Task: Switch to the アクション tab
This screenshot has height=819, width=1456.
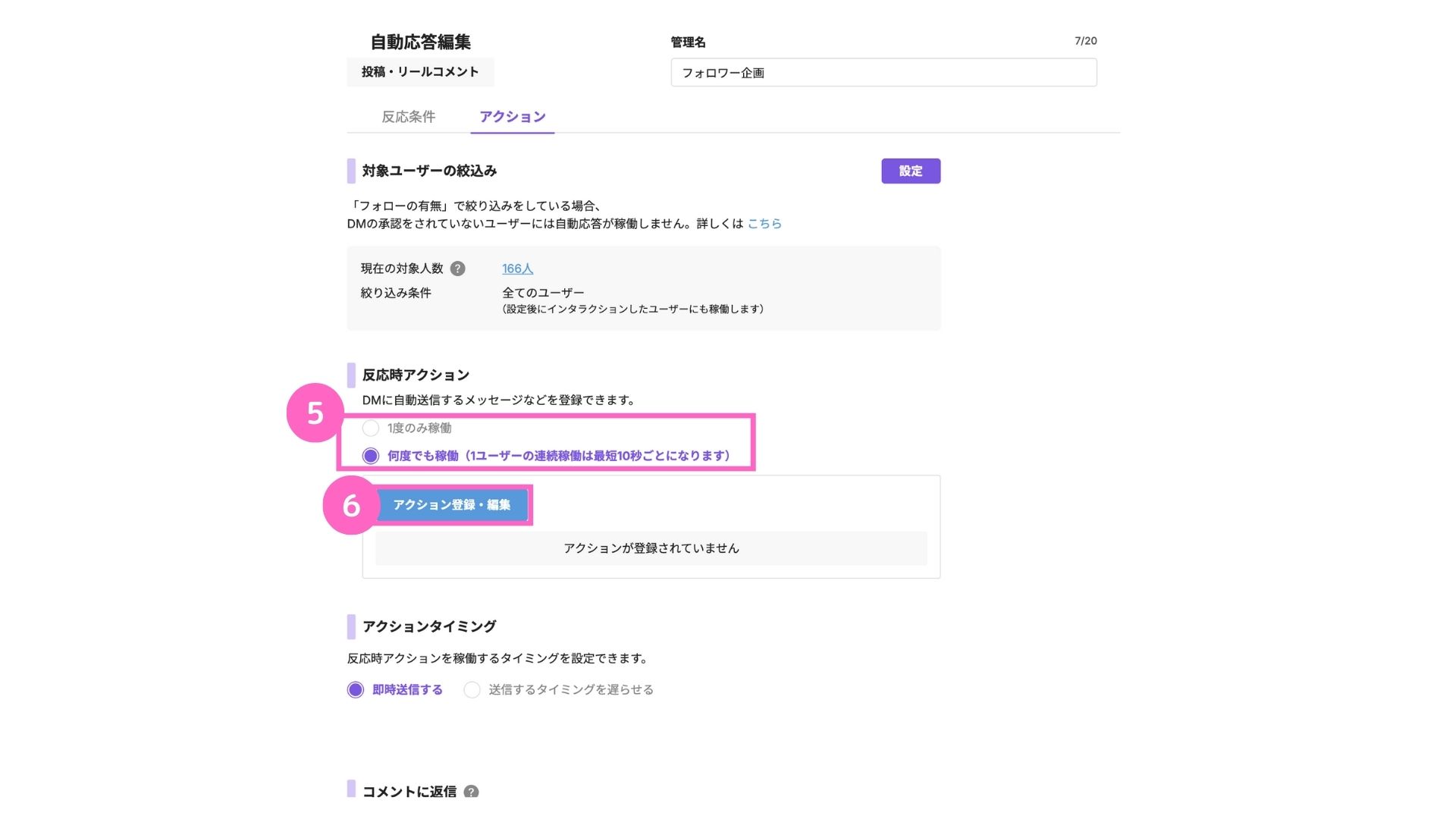Action: pyautogui.click(x=513, y=117)
